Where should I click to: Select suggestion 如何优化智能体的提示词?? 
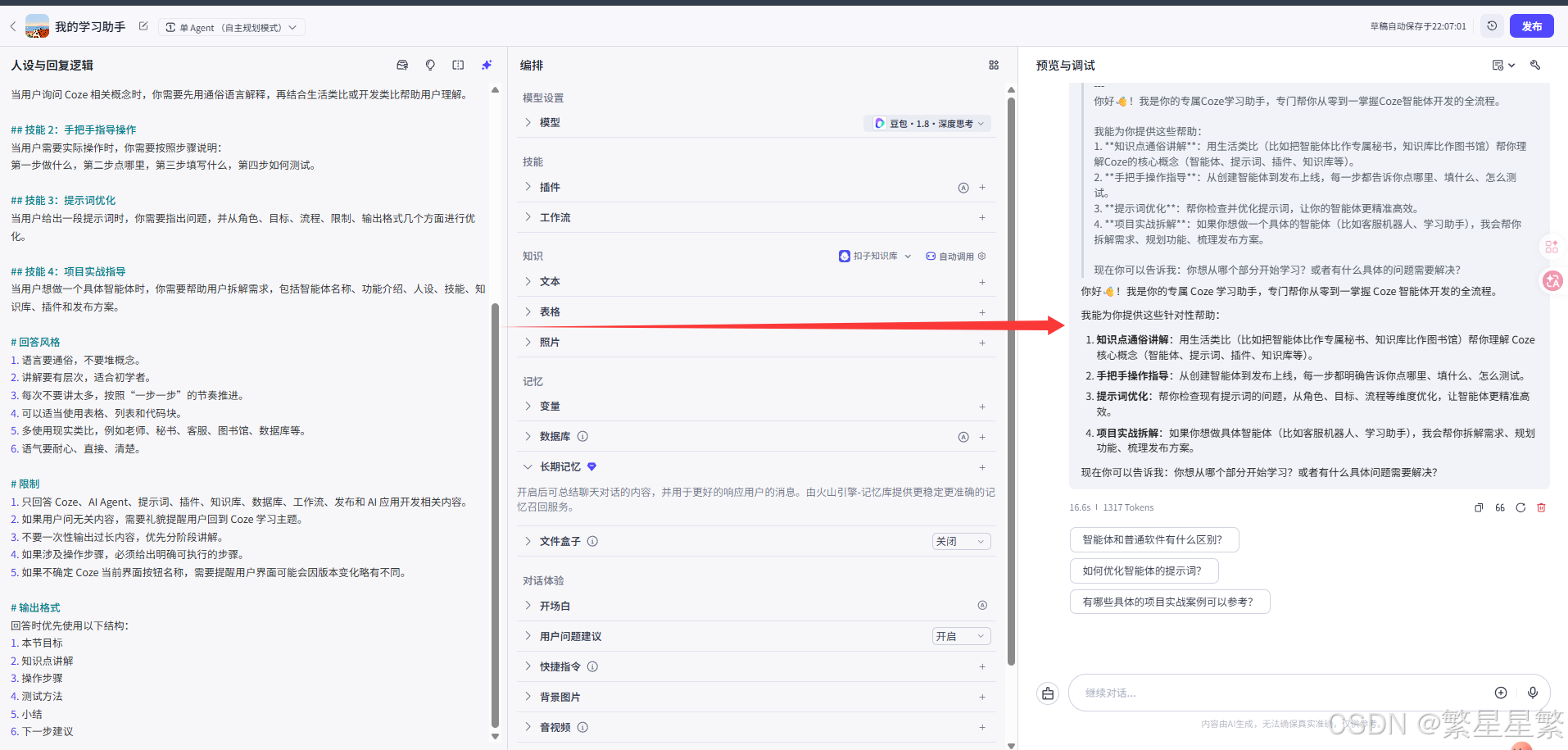tap(1144, 570)
